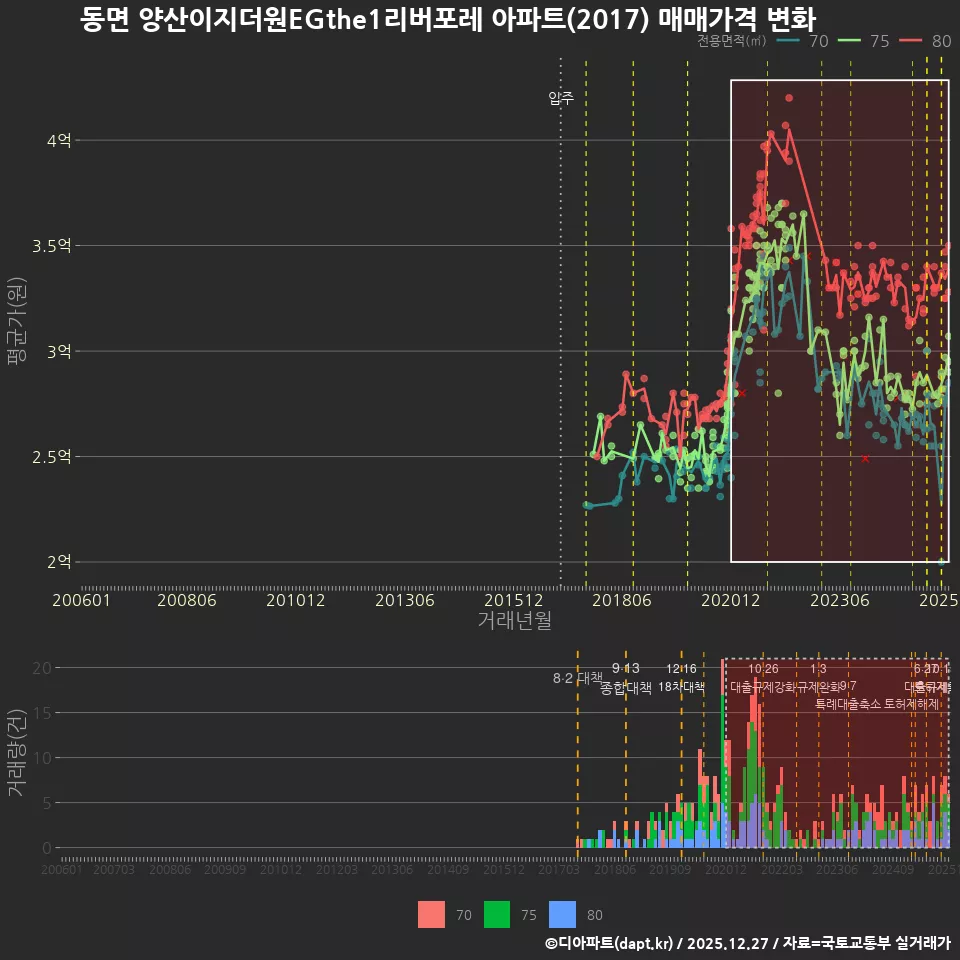
Task: Click the 특례대출축소 annotation text
Action: click(x=848, y=703)
